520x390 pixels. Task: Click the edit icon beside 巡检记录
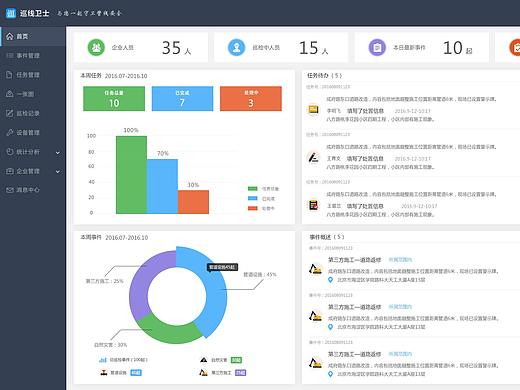coord(10,113)
